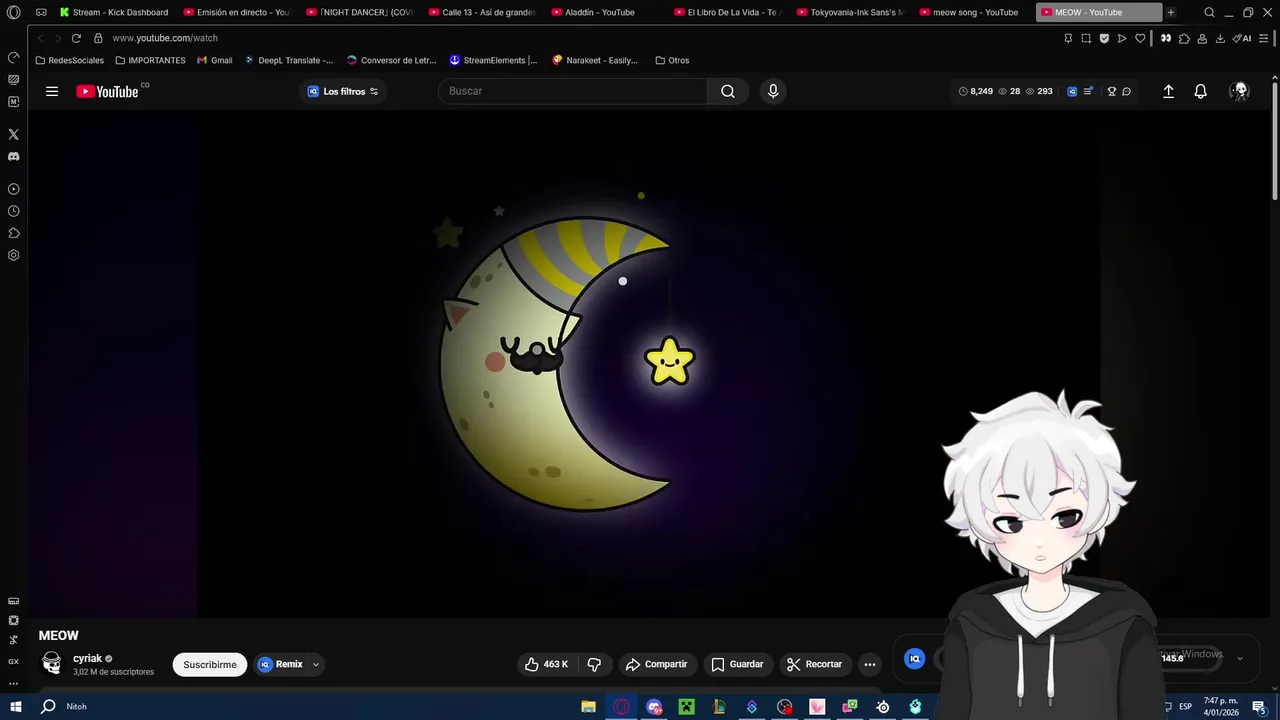
Task: Reload the page in the address bar
Action: pyautogui.click(x=76, y=38)
